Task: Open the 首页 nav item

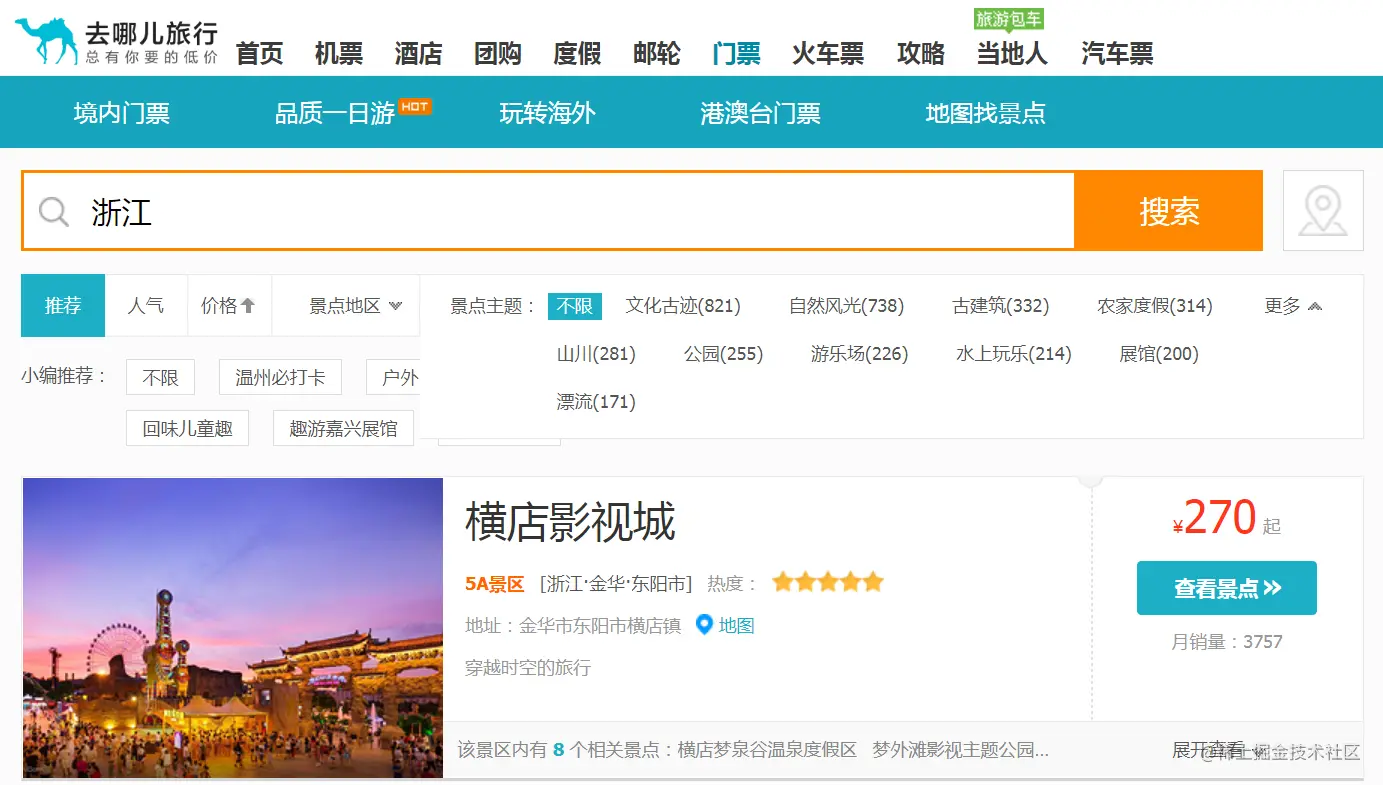Action: click(260, 54)
